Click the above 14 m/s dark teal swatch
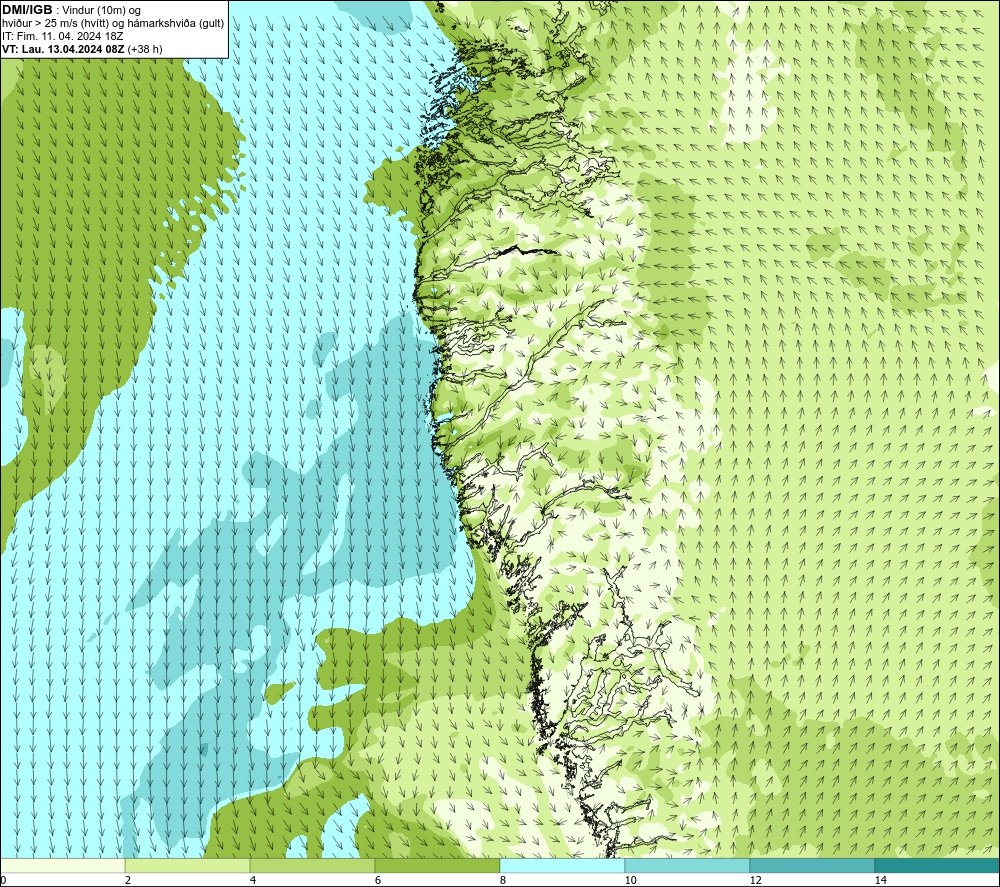The image size is (1000, 887). coord(937,866)
